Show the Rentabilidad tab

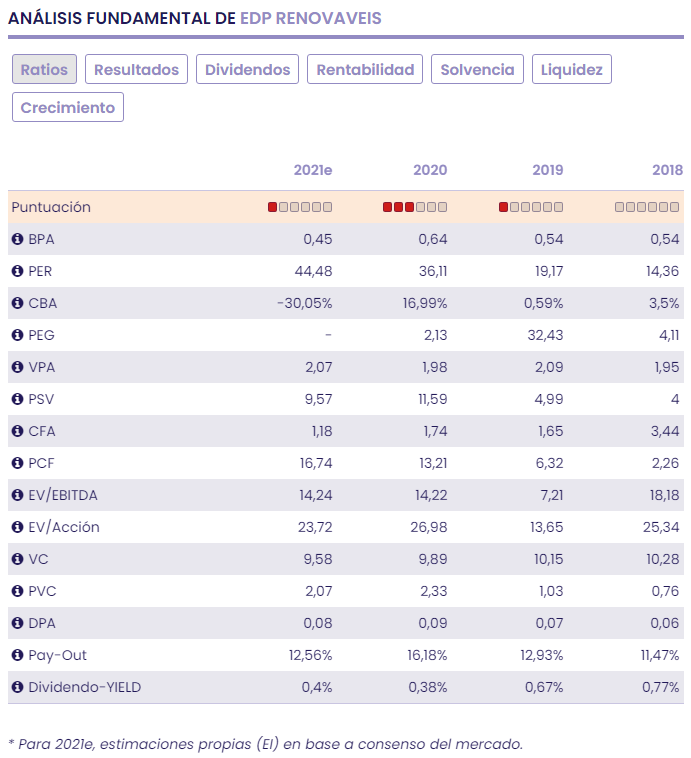tap(365, 69)
